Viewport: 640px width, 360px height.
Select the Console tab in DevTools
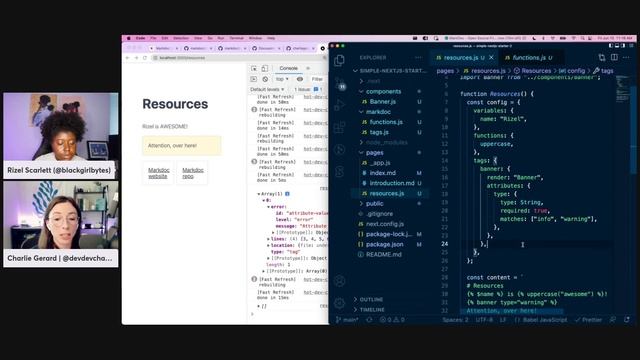click(x=289, y=68)
